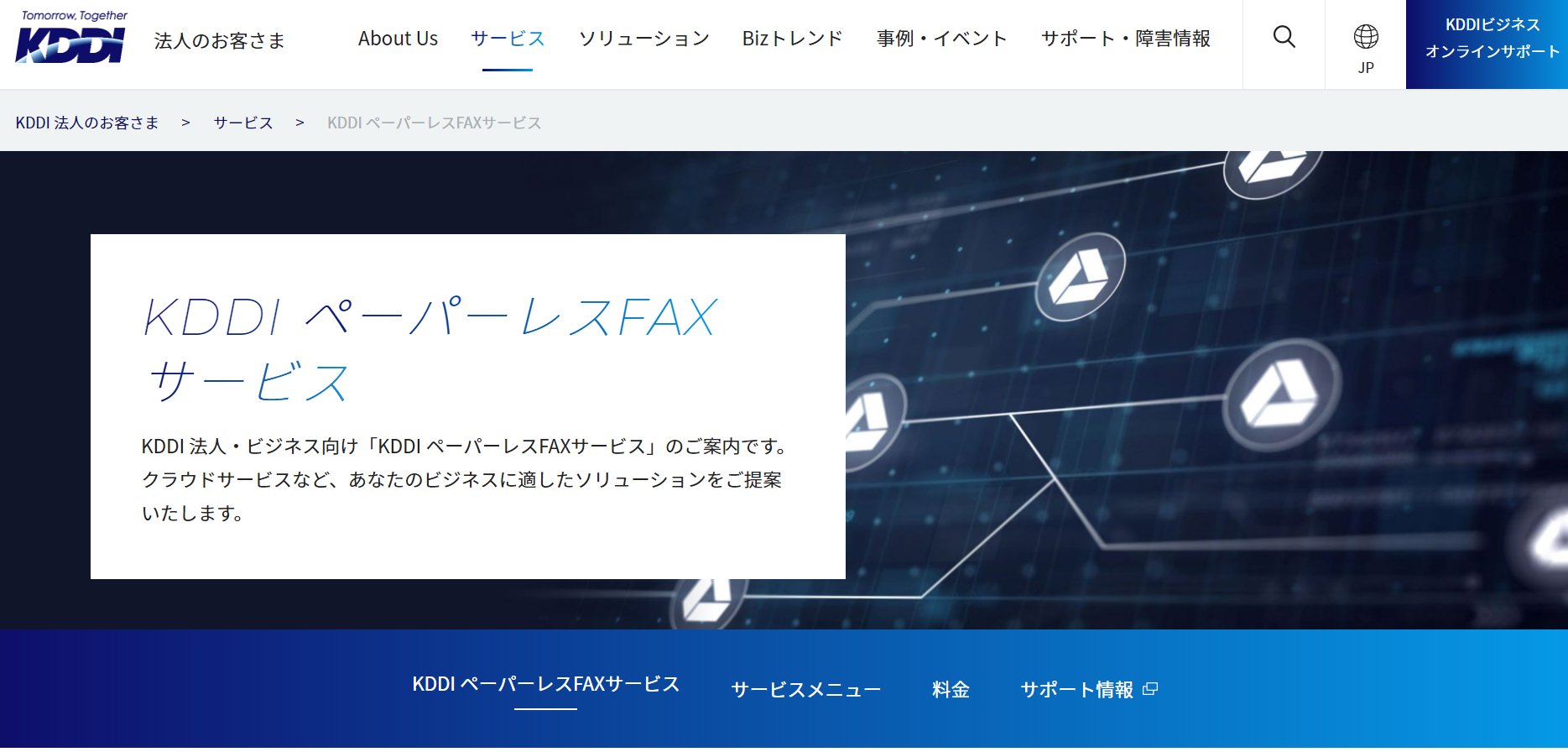This screenshot has height=752, width=1568.
Task: Open the サービス menu
Action: 508,39
